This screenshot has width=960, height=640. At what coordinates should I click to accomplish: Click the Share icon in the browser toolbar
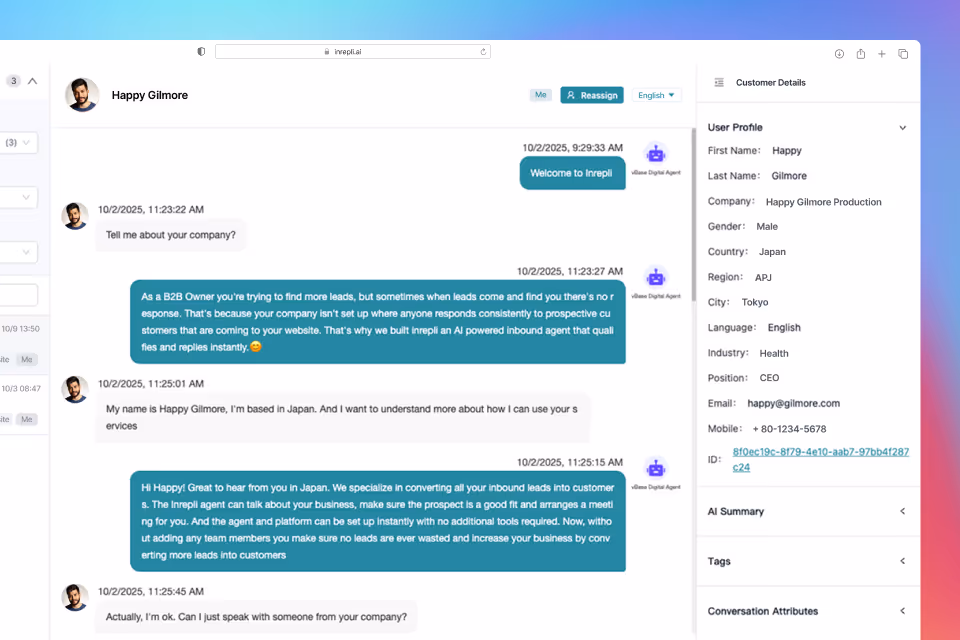(x=861, y=53)
